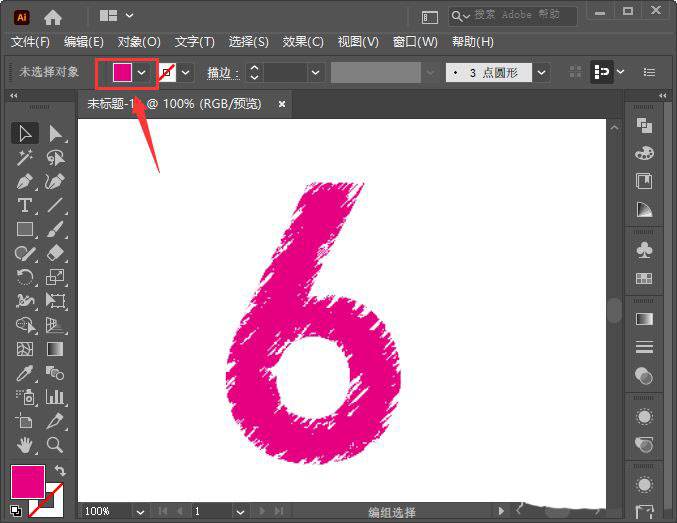The image size is (677, 523).
Task: Open the align options dropdown arrow
Action: point(621,72)
